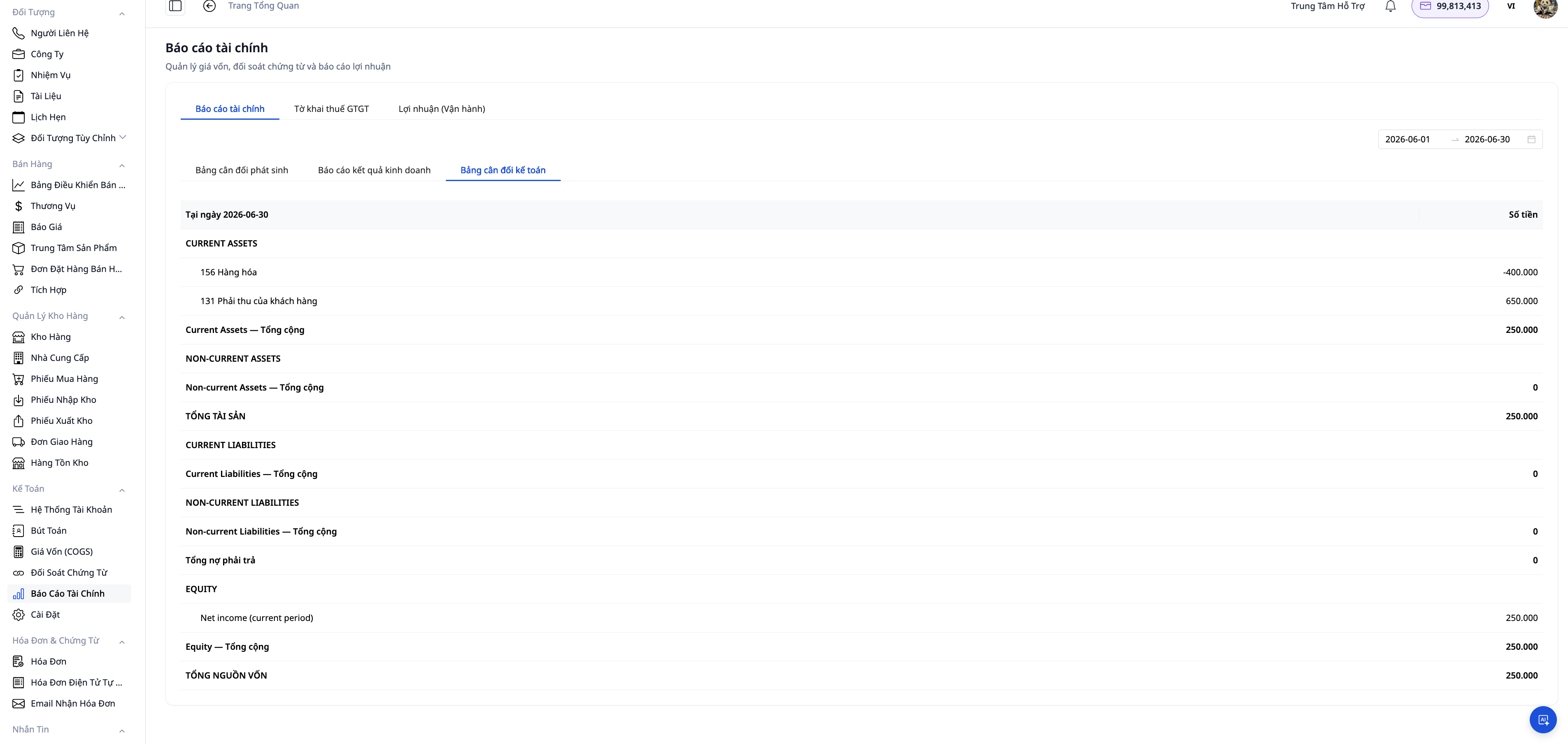Viewport: 1568px width, 744px height.
Task: Switch to Tờ khai thuế GTGT tab
Action: click(331, 109)
